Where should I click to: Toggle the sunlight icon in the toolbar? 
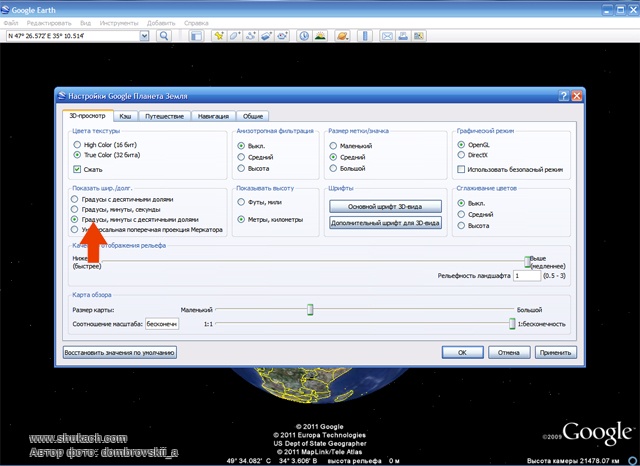click(x=320, y=36)
